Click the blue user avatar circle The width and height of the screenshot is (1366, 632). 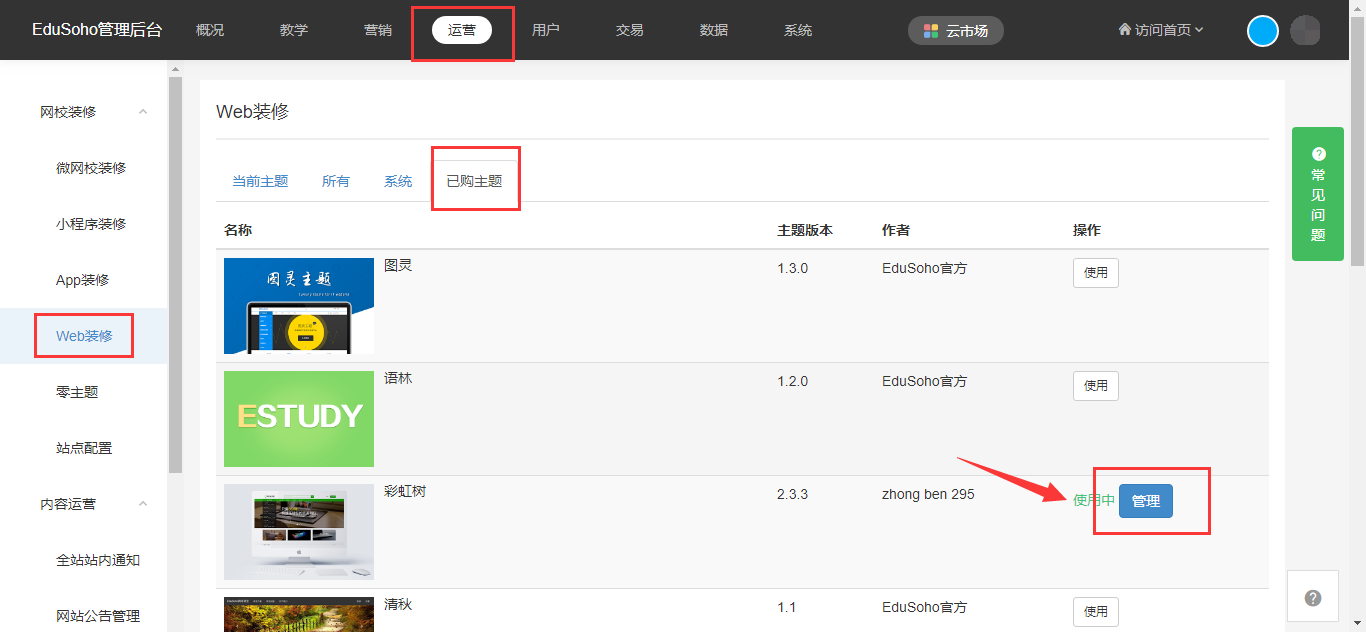1263,31
